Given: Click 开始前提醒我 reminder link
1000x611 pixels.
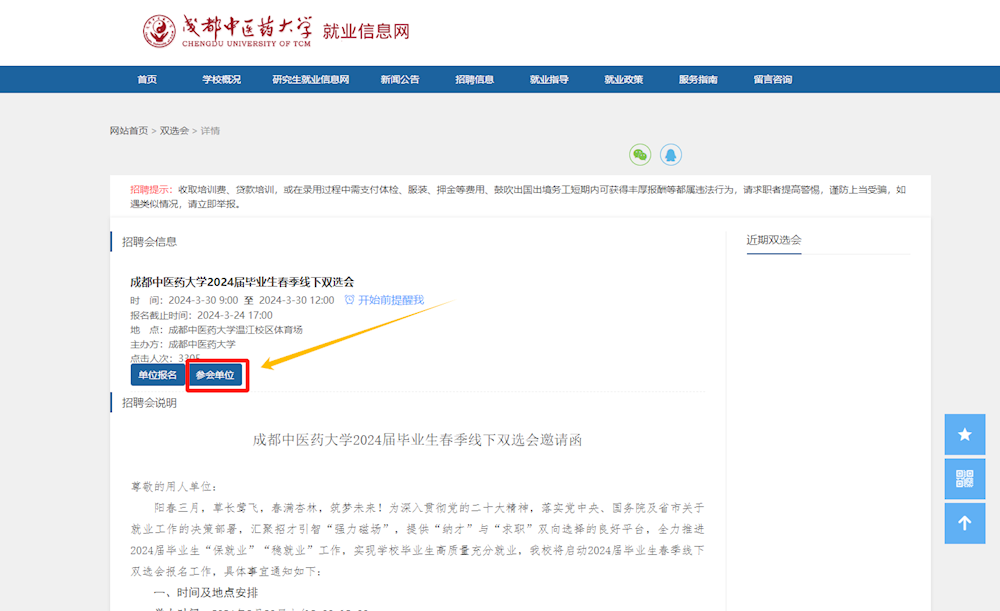Looking at the screenshot, I should pos(391,300).
